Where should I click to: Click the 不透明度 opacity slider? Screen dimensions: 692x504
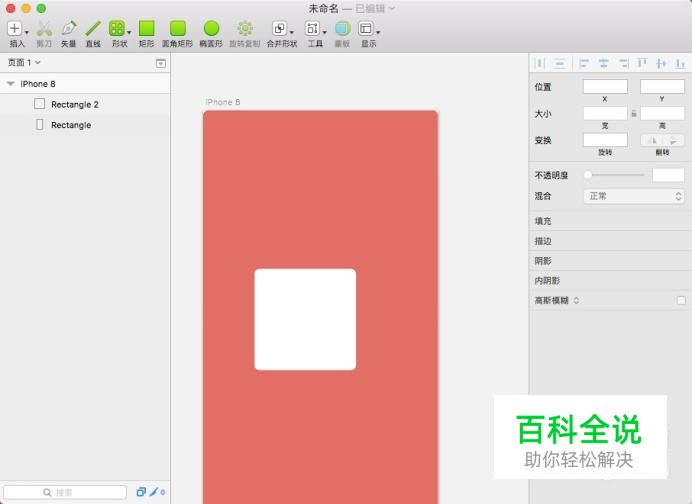[614, 175]
